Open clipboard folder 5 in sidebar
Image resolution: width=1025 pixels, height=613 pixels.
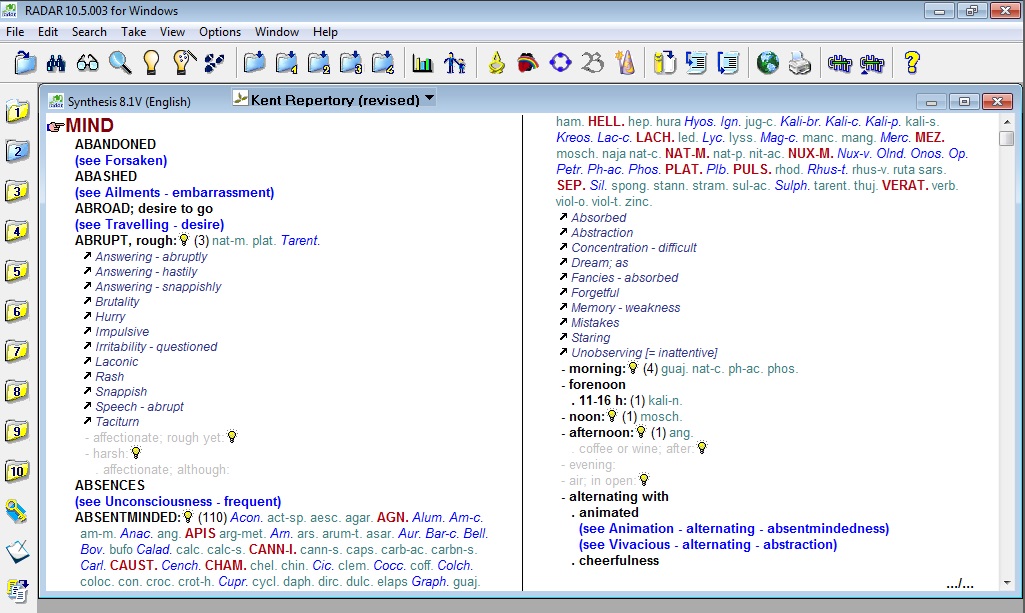18,271
